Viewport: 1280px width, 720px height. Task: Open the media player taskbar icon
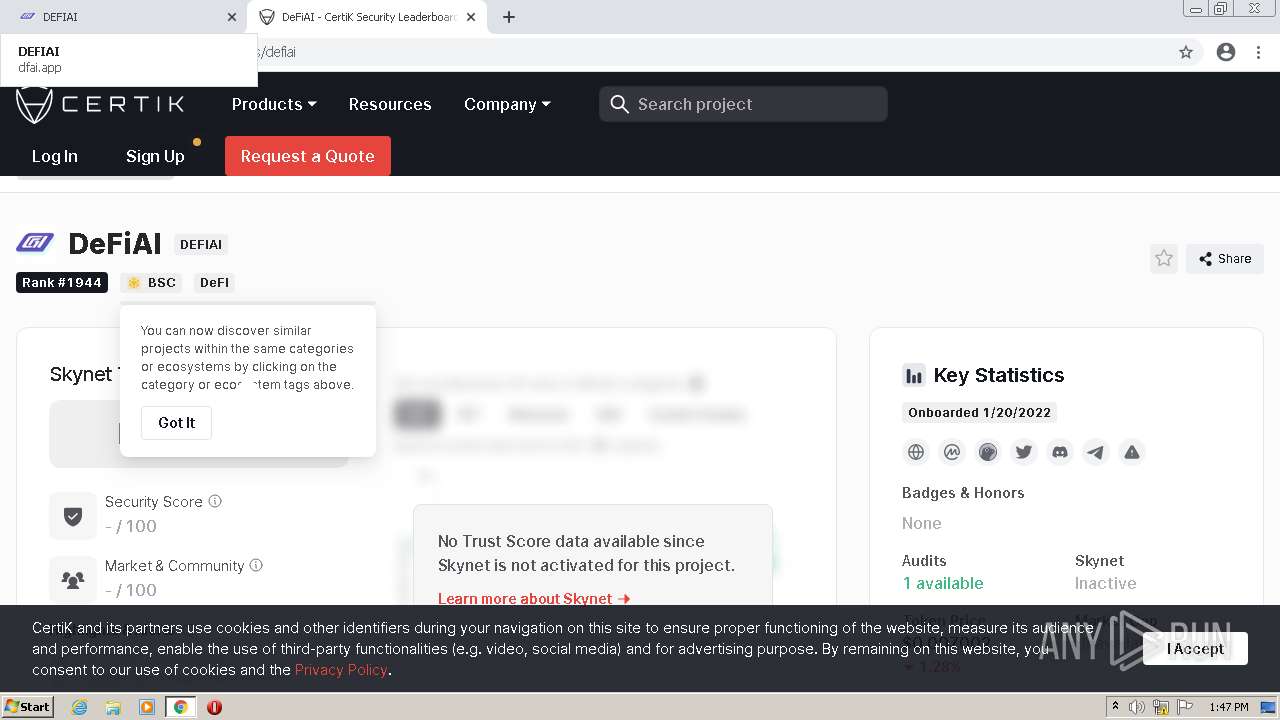click(147, 707)
